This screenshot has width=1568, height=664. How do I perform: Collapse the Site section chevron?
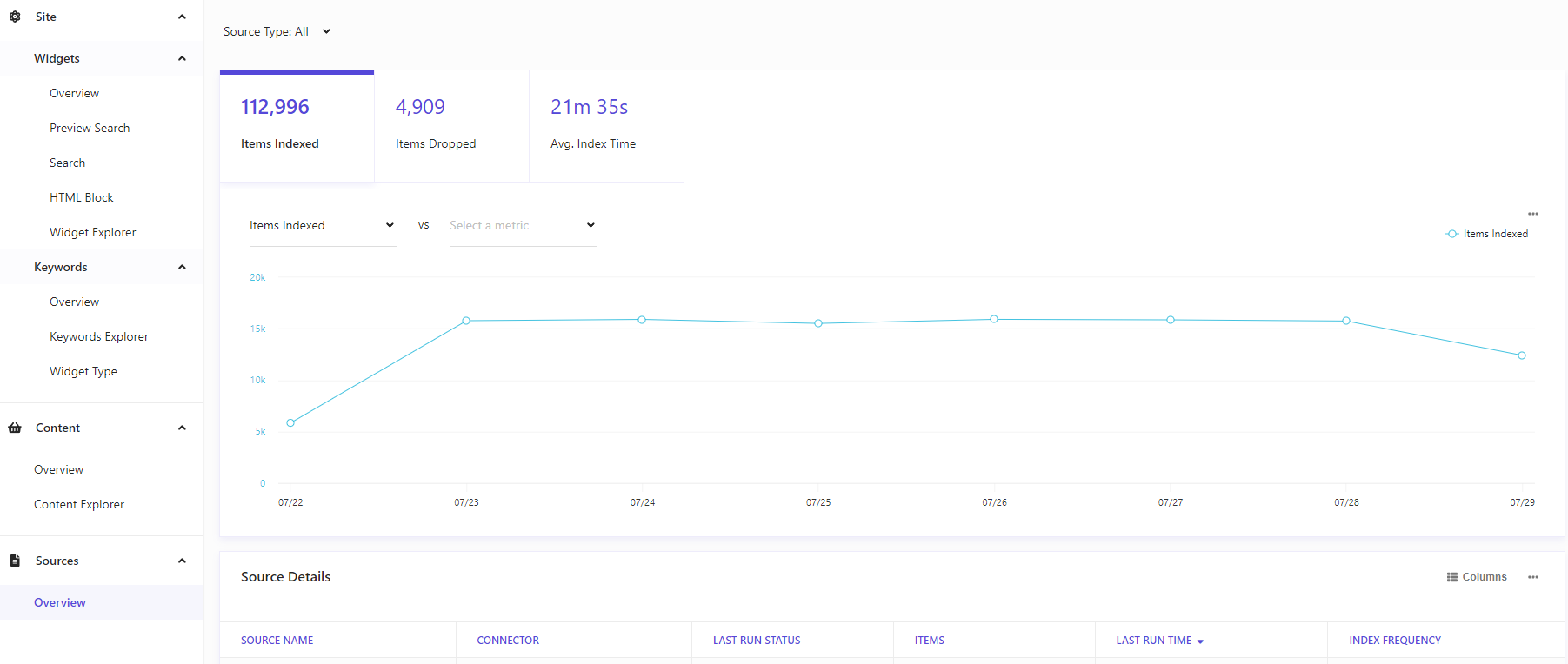pos(182,17)
